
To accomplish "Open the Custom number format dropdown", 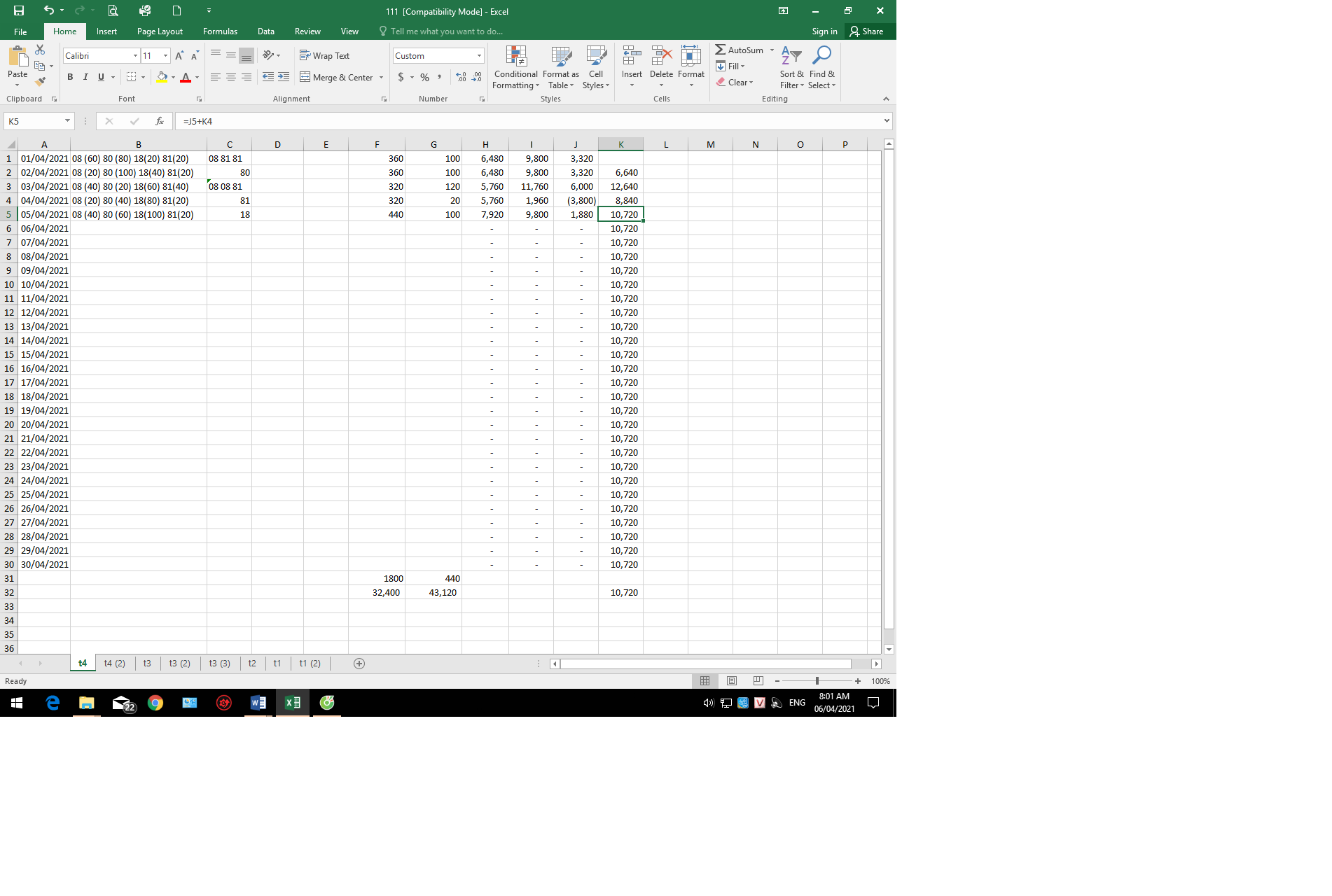I will tap(479, 55).
